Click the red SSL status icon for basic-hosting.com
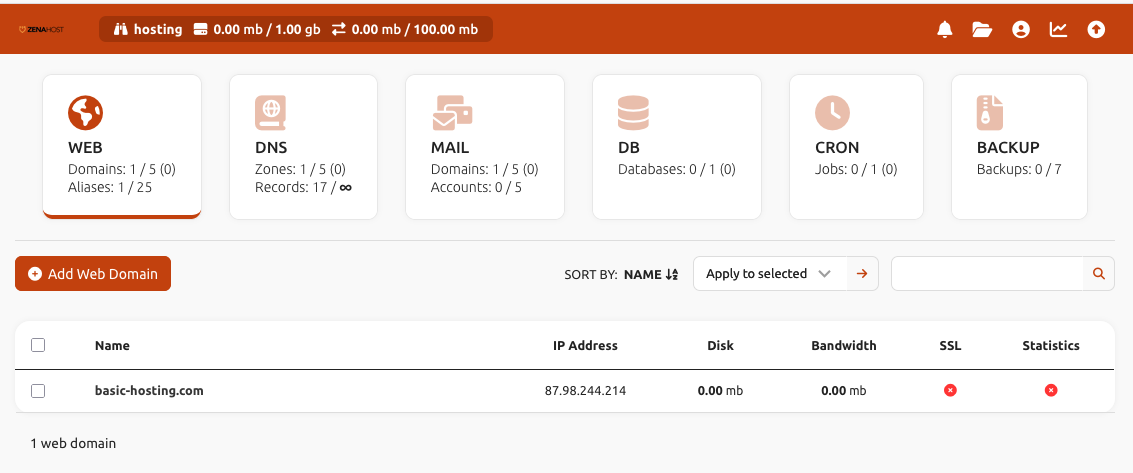Image resolution: width=1133 pixels, height=473 pixels. (x=950, y=390)
